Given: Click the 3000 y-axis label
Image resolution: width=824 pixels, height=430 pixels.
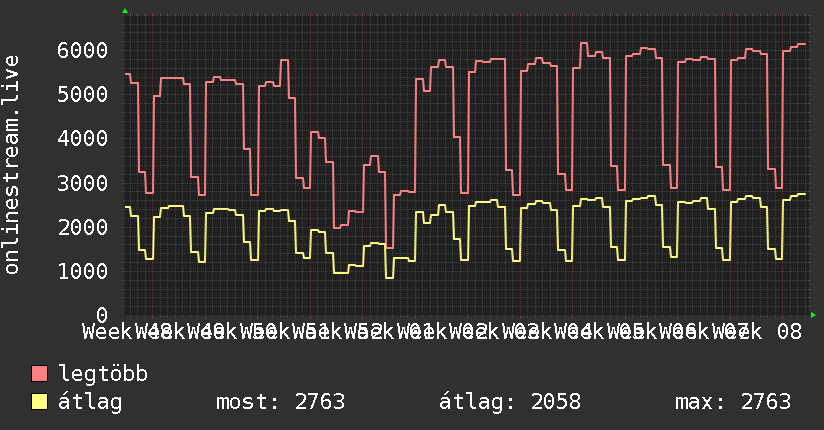Looking at the screenshot, I should tap(83, 183).
